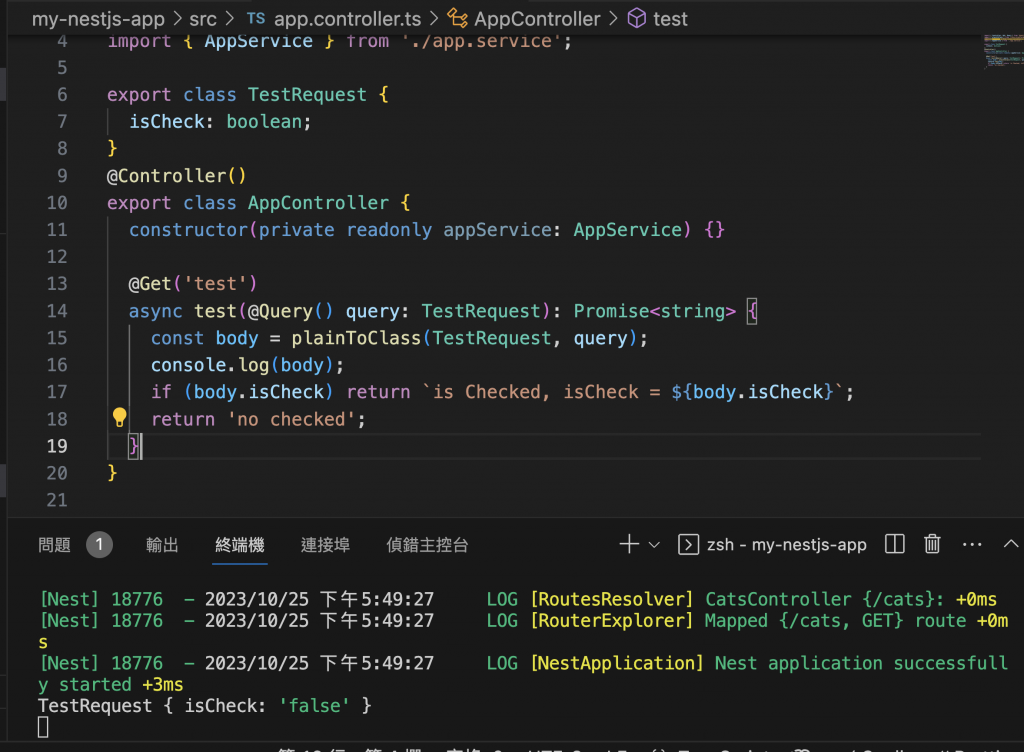Click the terminal cursor prompt
The height and width of the screenshot is (752, 1024).
[x=43, y=727]
